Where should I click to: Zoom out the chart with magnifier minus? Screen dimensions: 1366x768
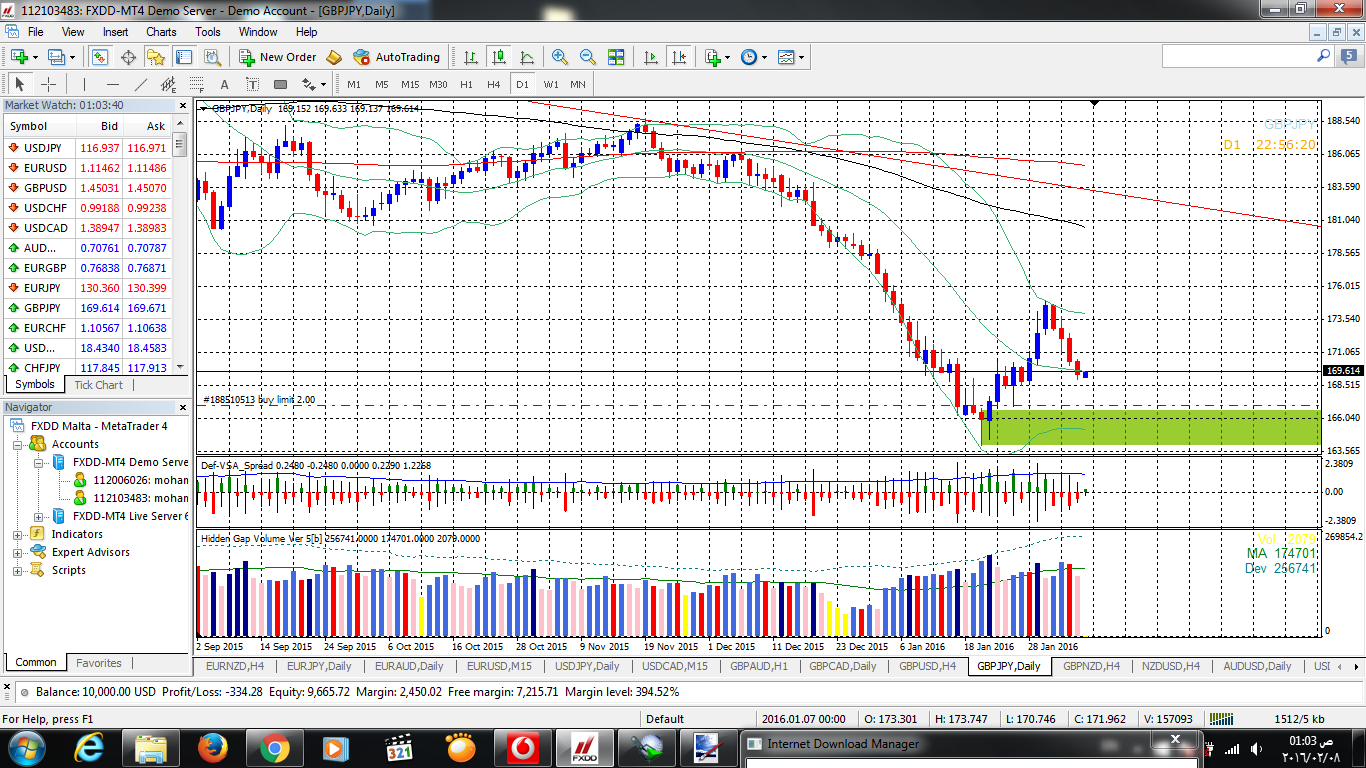point(588,57)
